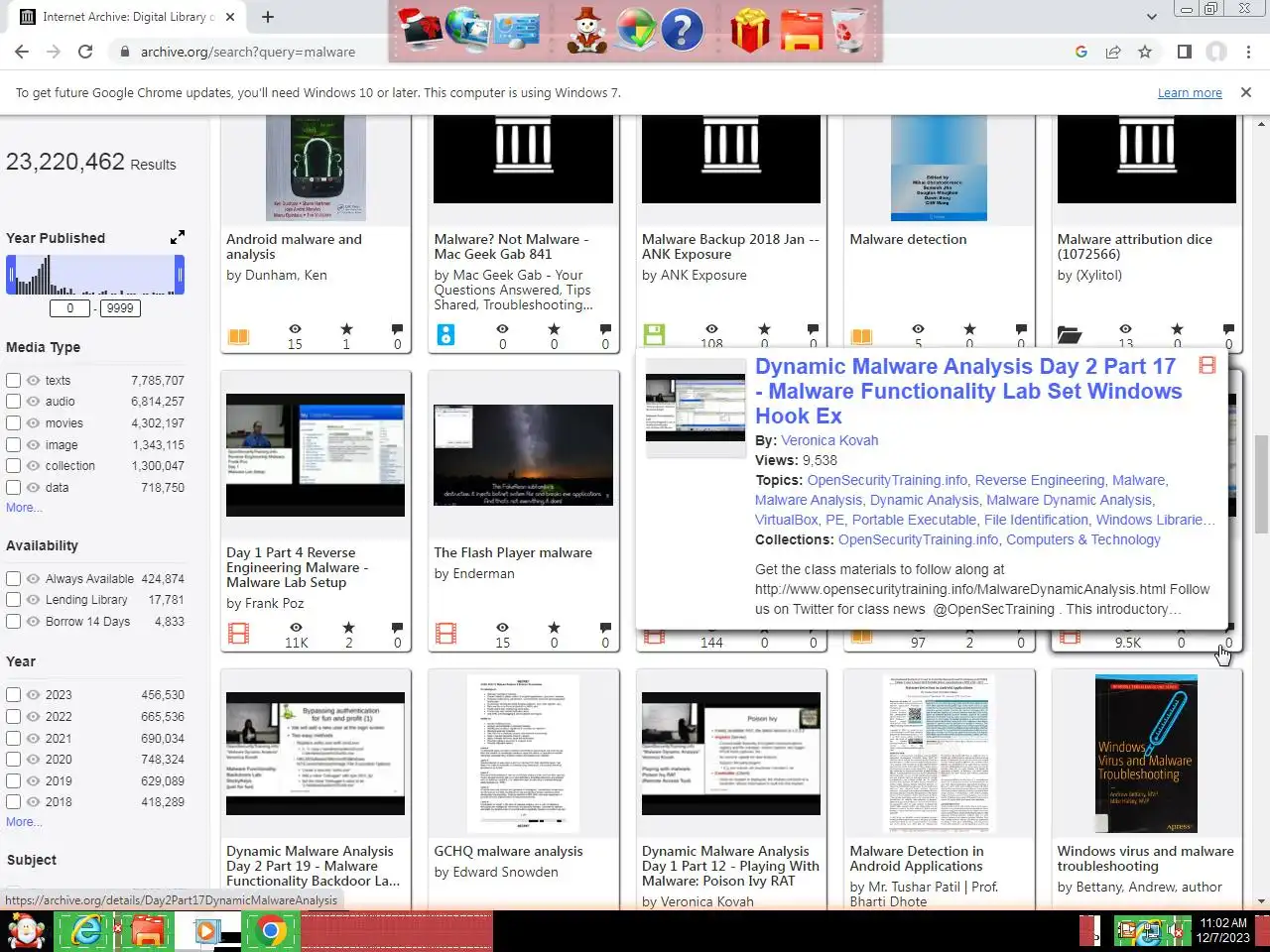Click audio icon on Mac Geek Gab card
This screenshot has height=952, width=1270.
445,335
